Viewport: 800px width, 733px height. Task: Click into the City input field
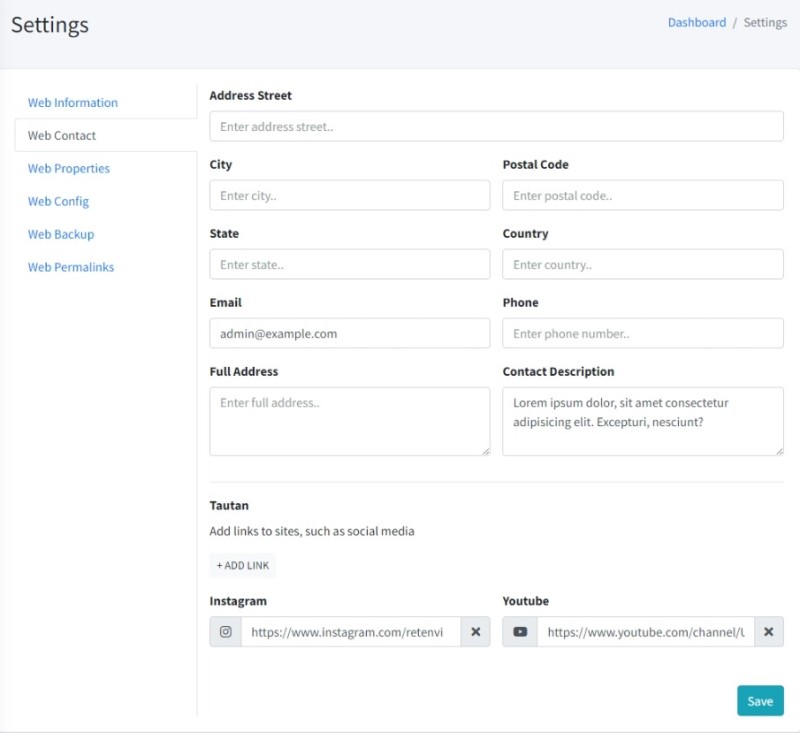[349, 196]
